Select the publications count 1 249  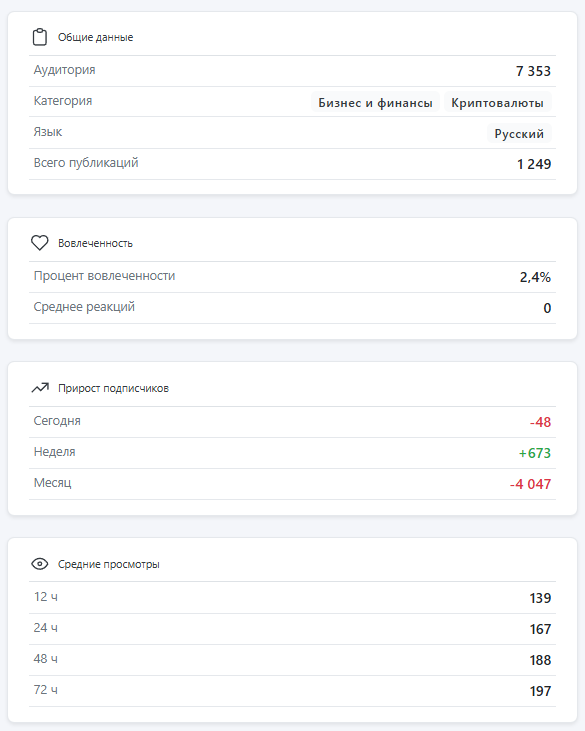(x=534, y=164)
